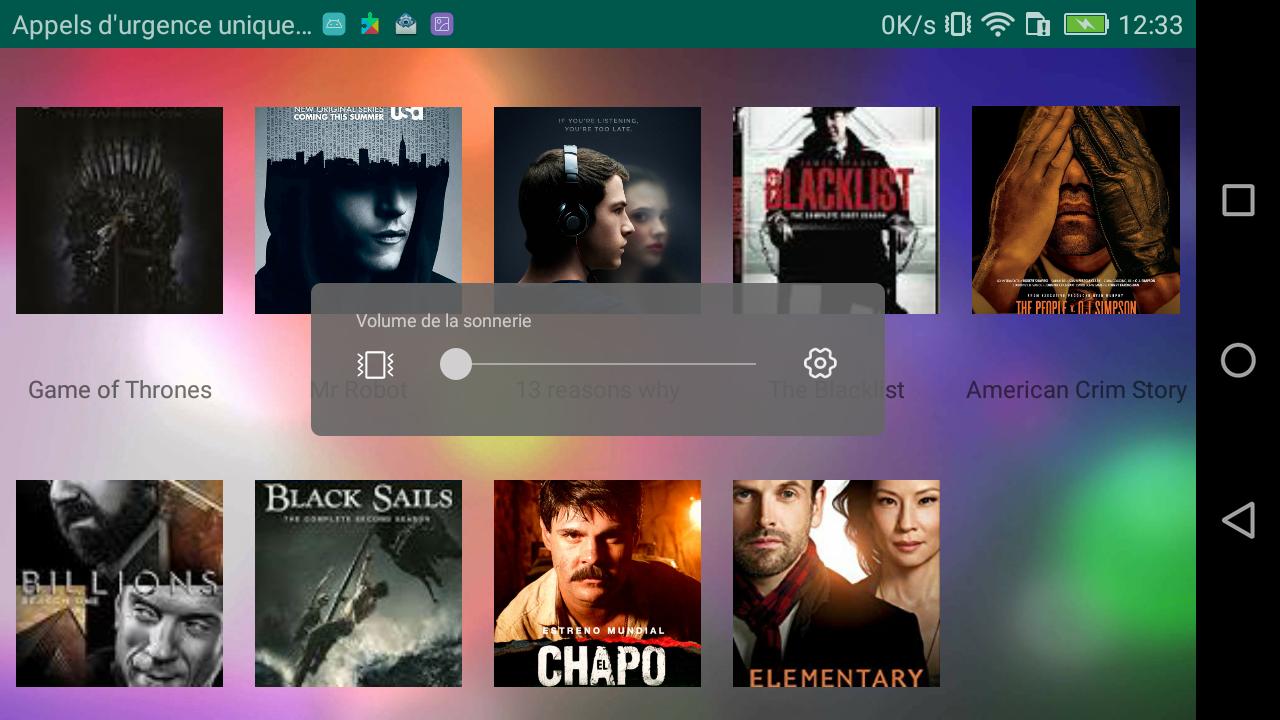
Task: Click the ringtone volume slider track
Action: (598, 364)
